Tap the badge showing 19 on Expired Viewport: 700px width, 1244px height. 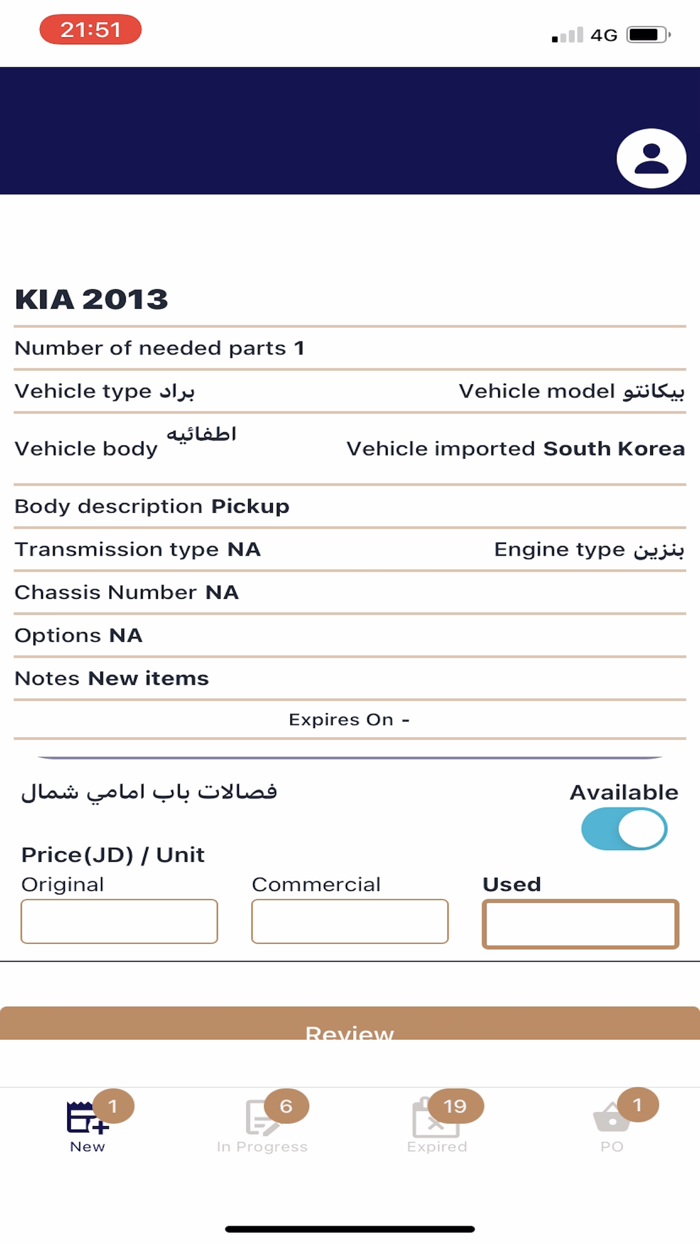pos(456,1106)
